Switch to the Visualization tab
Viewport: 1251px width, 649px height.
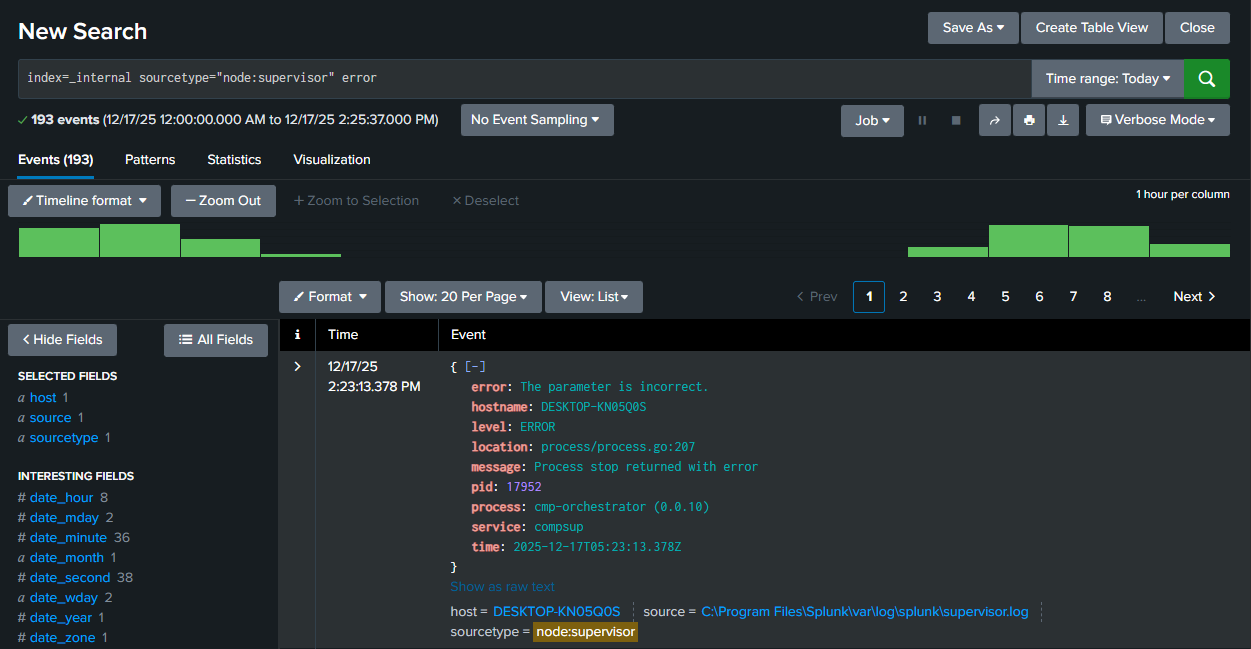click(332, 160)
